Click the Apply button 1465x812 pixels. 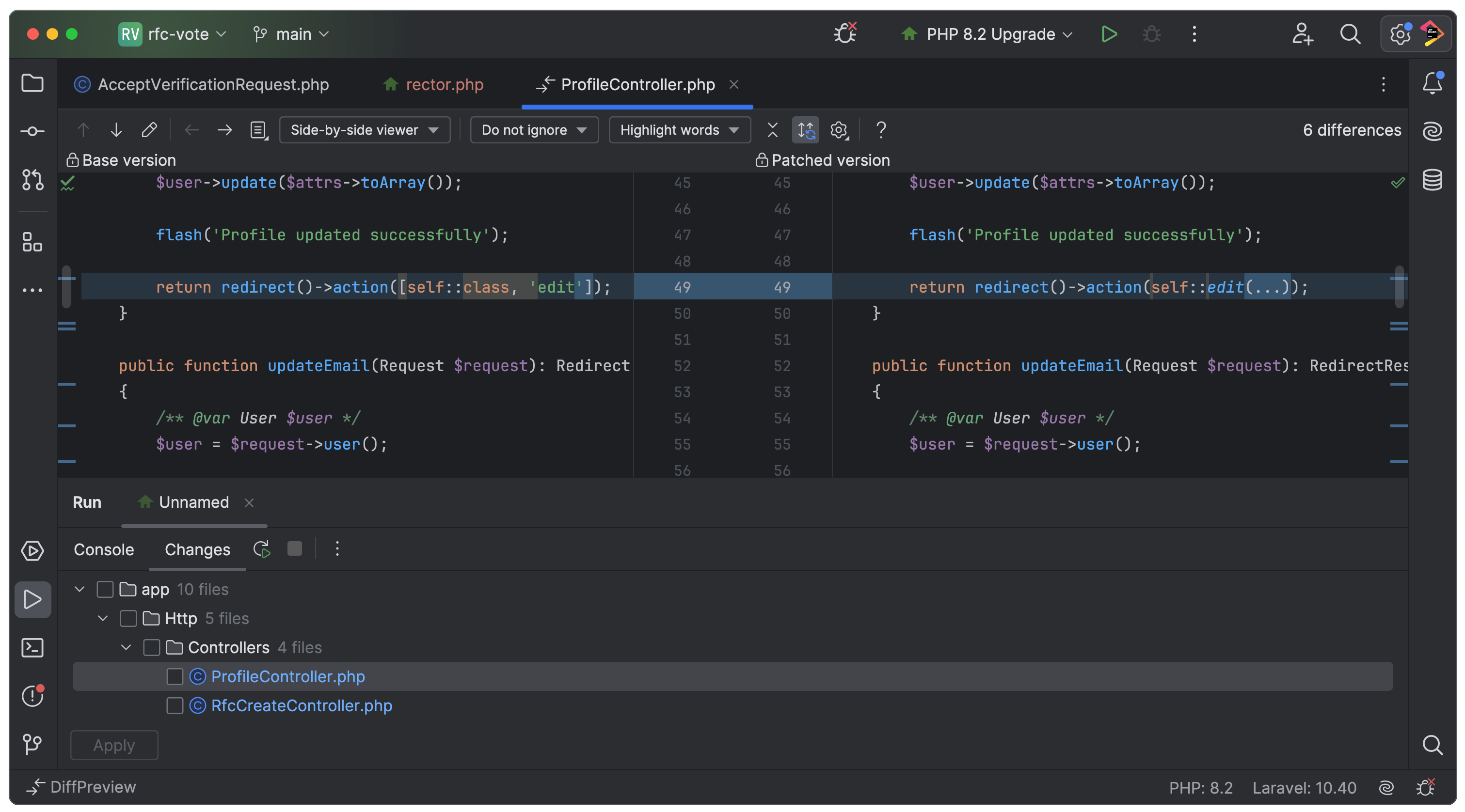[114, 745]
